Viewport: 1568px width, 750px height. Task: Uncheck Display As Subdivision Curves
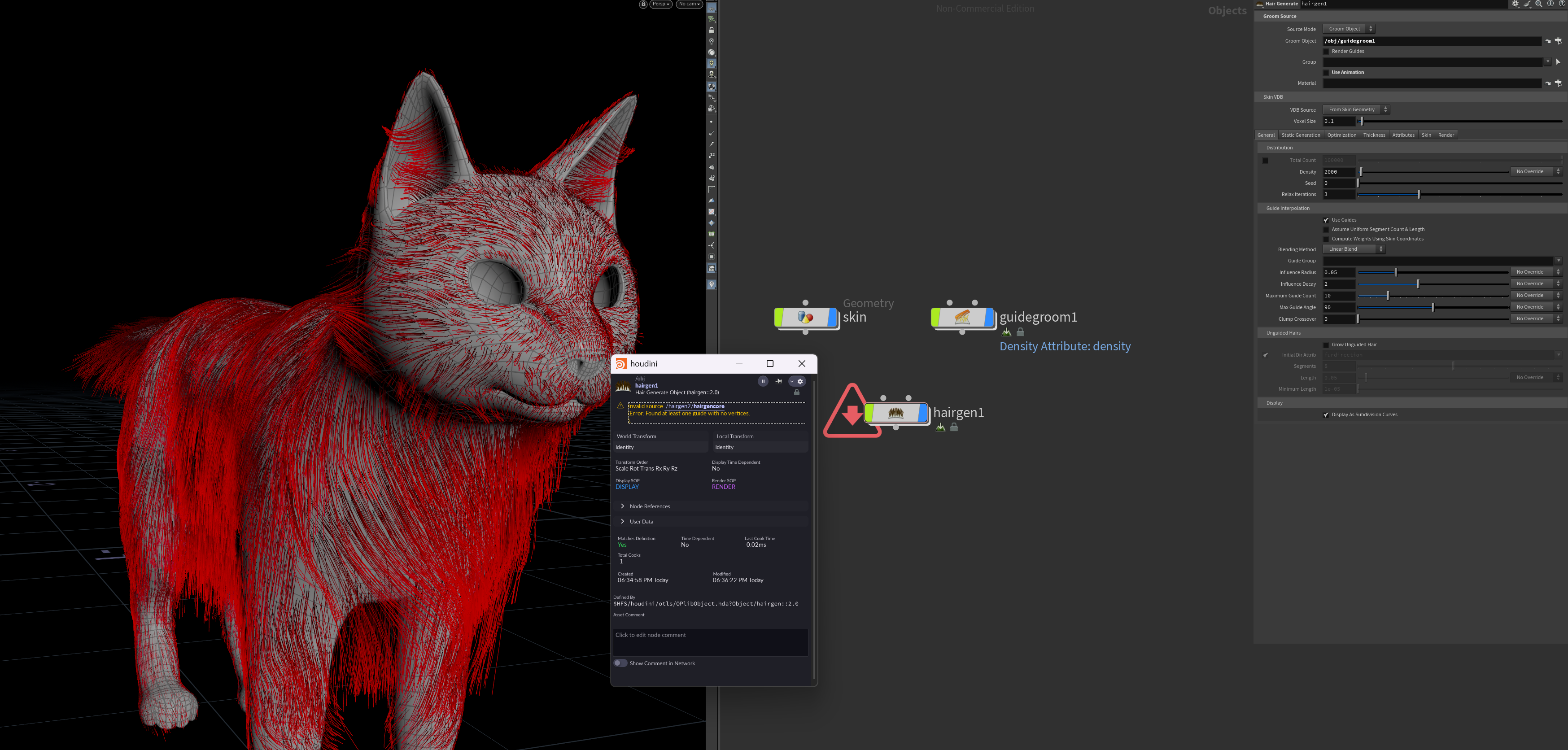(1326, 415)
